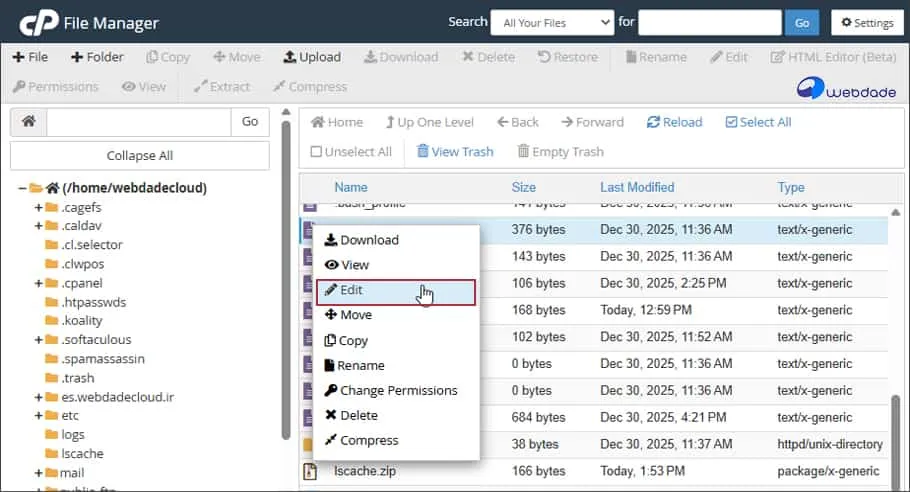Click Unselect All checkbox
The height and width of the screenshot is (492, 910).
pyautogui.click(x=351, y=151)
